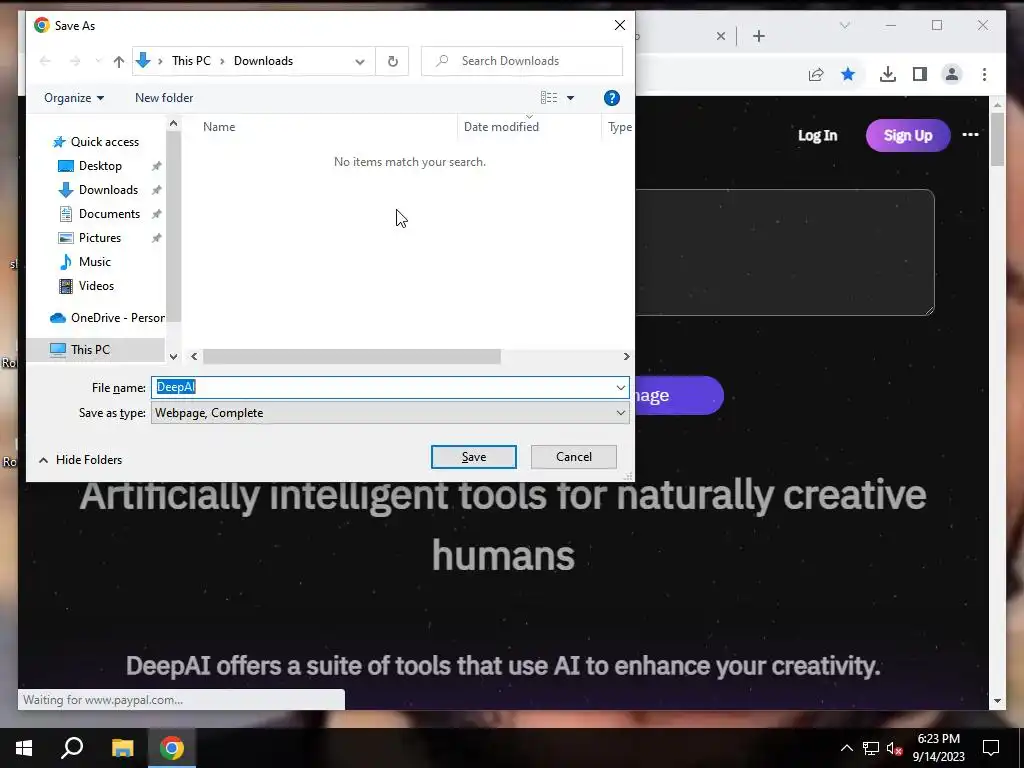Sort by the Name column header
This screenshot has height=768, width=1024.
219,127
